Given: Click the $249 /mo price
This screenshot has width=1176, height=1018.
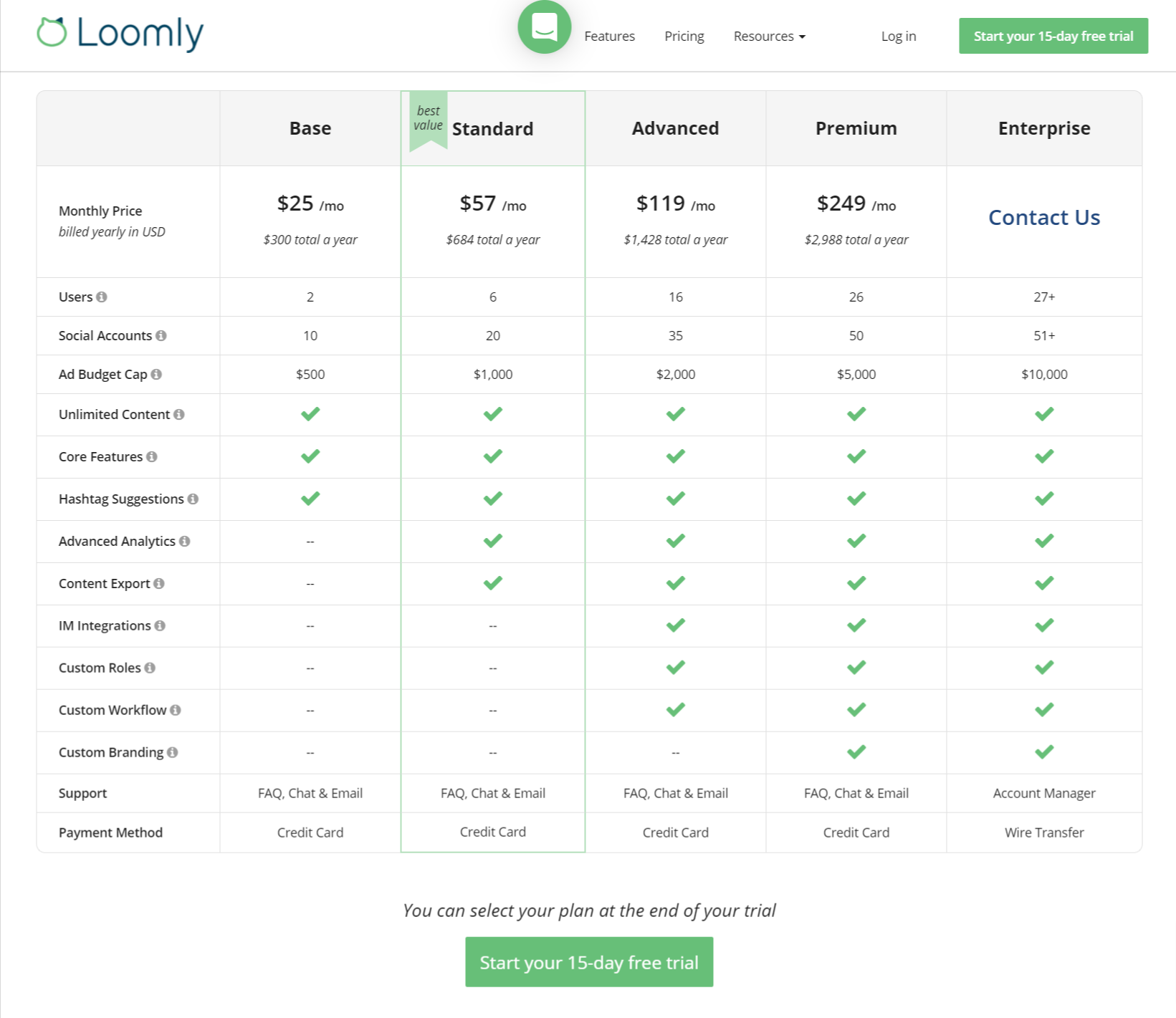Looking at the screenshot, I should 856,204.
